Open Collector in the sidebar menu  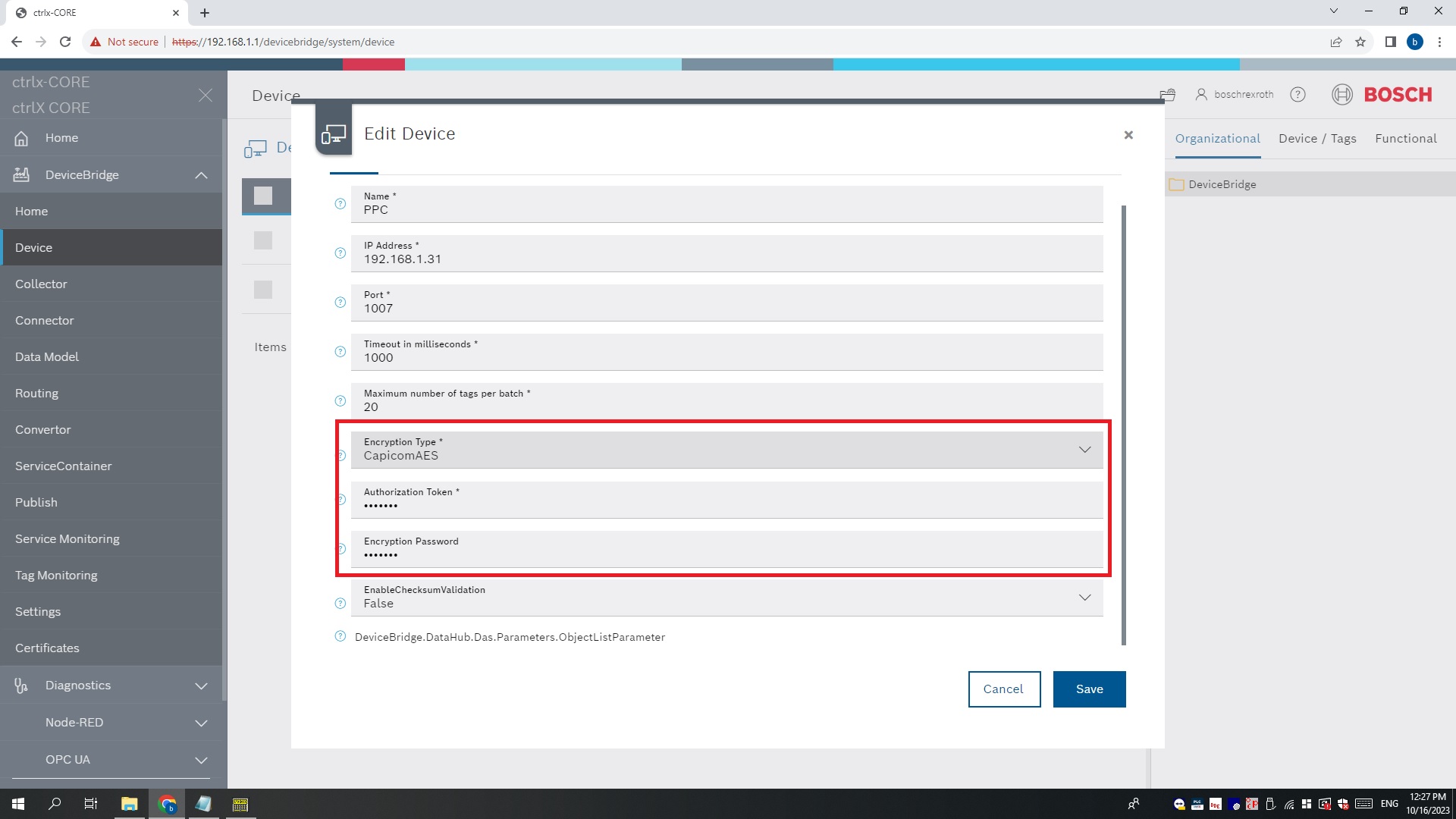pyautogui.click(x=41, y=284)
